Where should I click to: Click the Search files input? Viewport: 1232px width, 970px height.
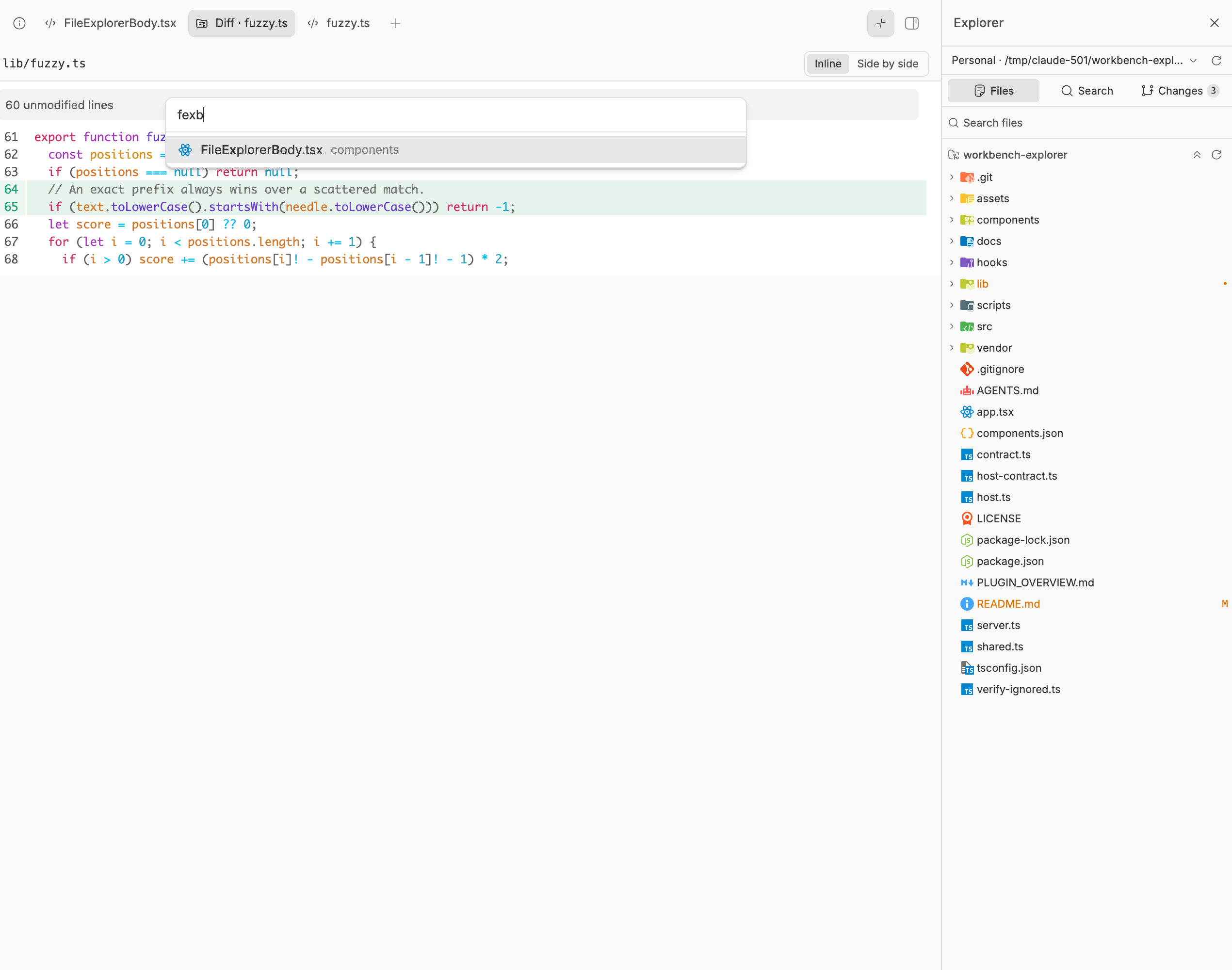[1086, 123]
